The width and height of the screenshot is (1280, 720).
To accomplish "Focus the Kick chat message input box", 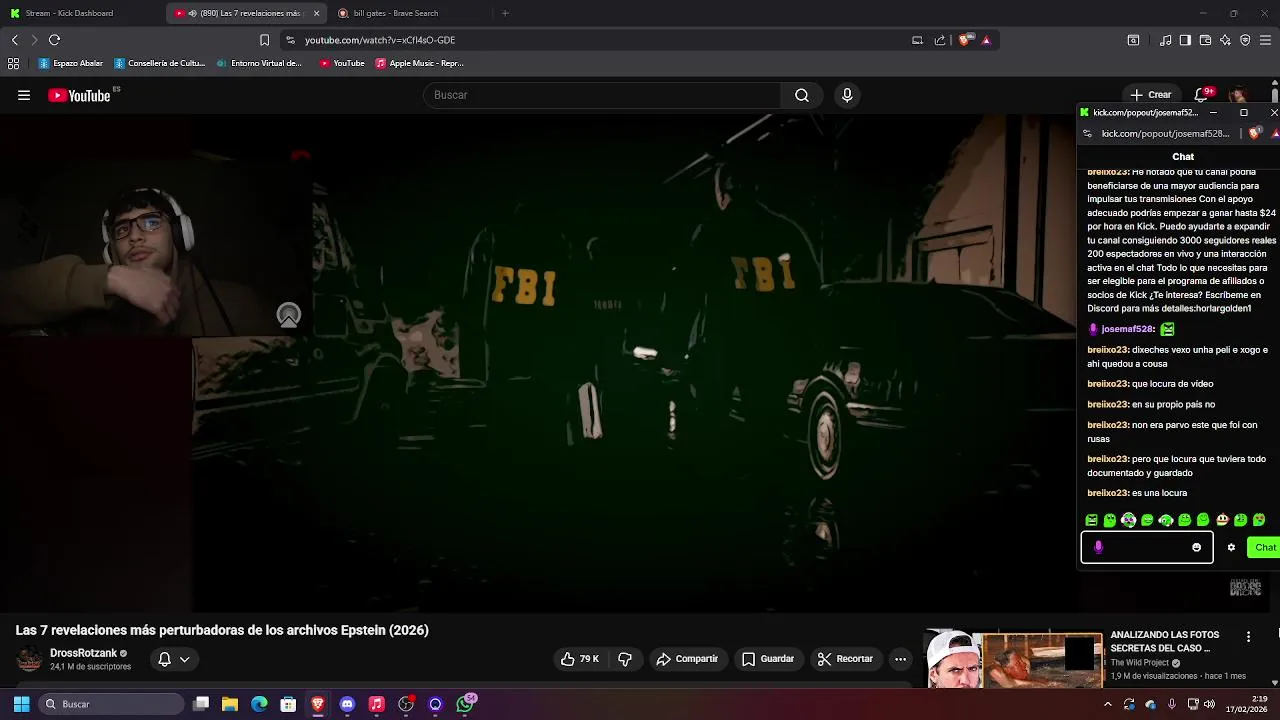I will pyautogui.click(x=1147, y=547).
